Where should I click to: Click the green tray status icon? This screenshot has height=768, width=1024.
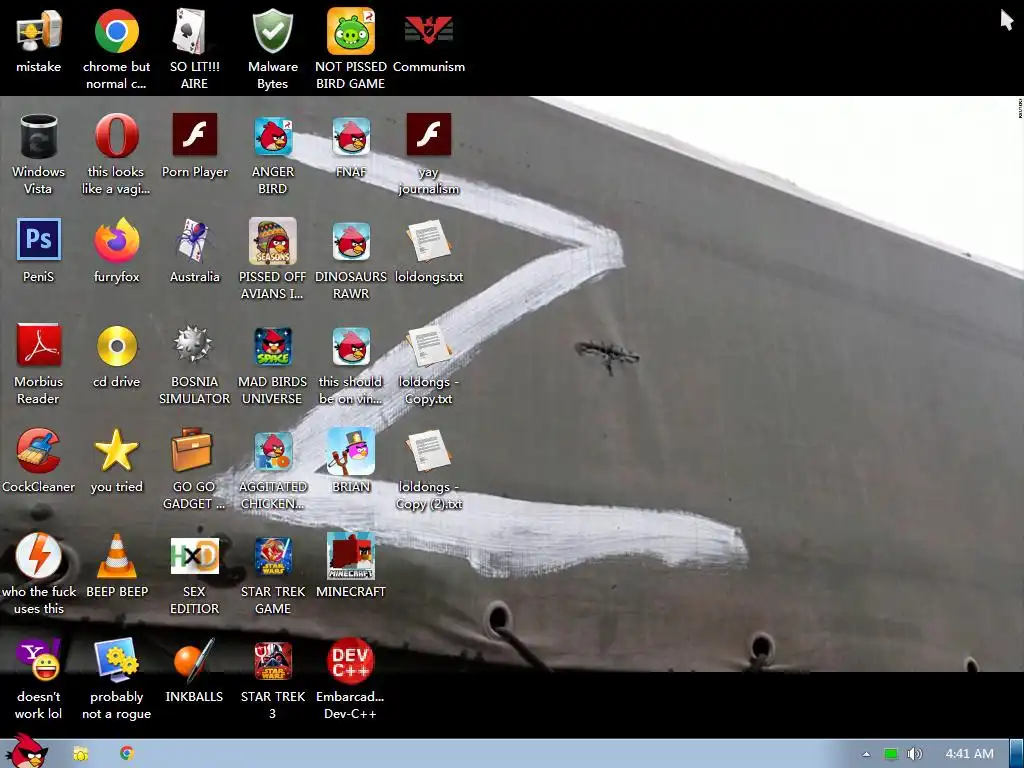coord(891,754)
